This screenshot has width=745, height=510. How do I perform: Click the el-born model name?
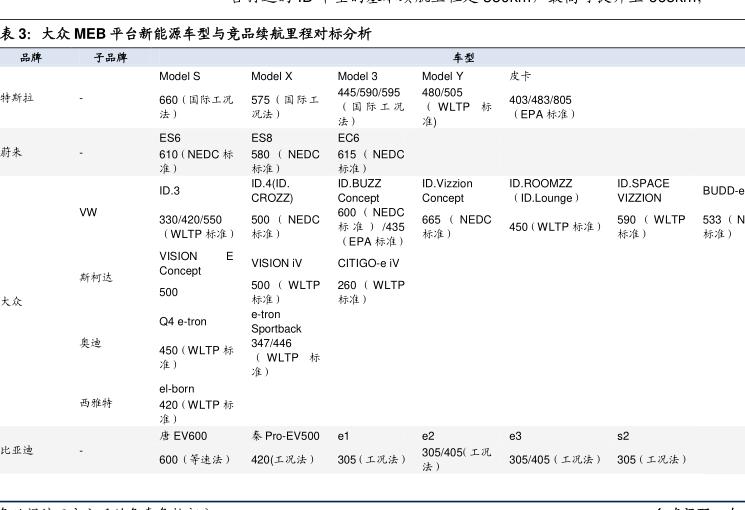(177, 389)
